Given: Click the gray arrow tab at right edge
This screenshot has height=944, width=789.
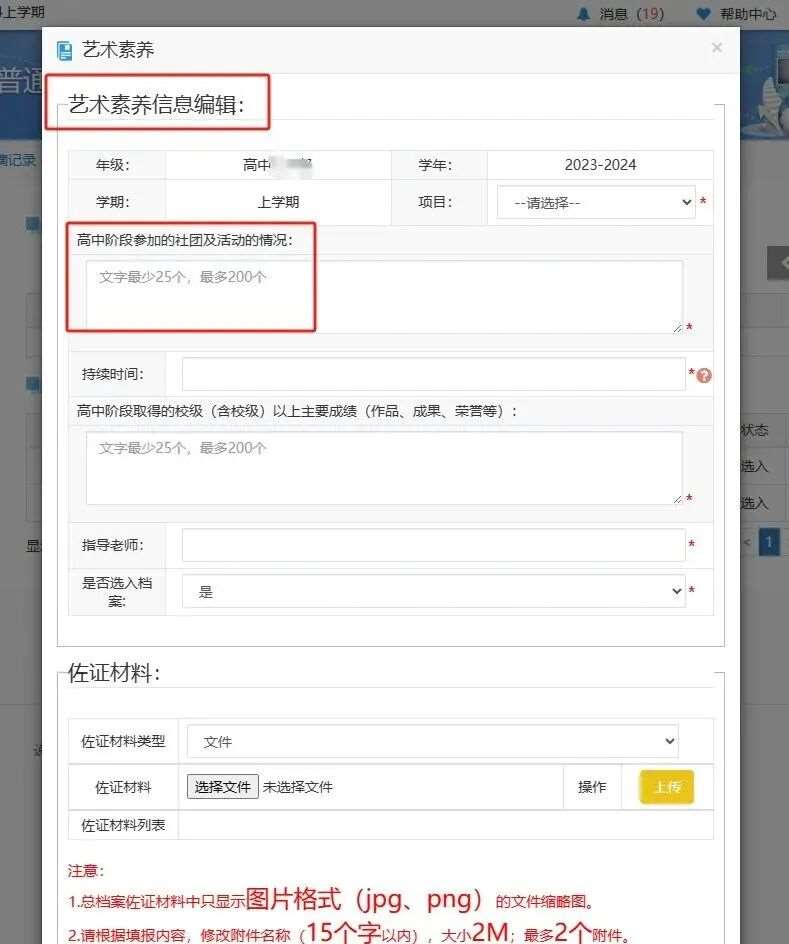Looking at the screenshot, I should pos(778,262).
